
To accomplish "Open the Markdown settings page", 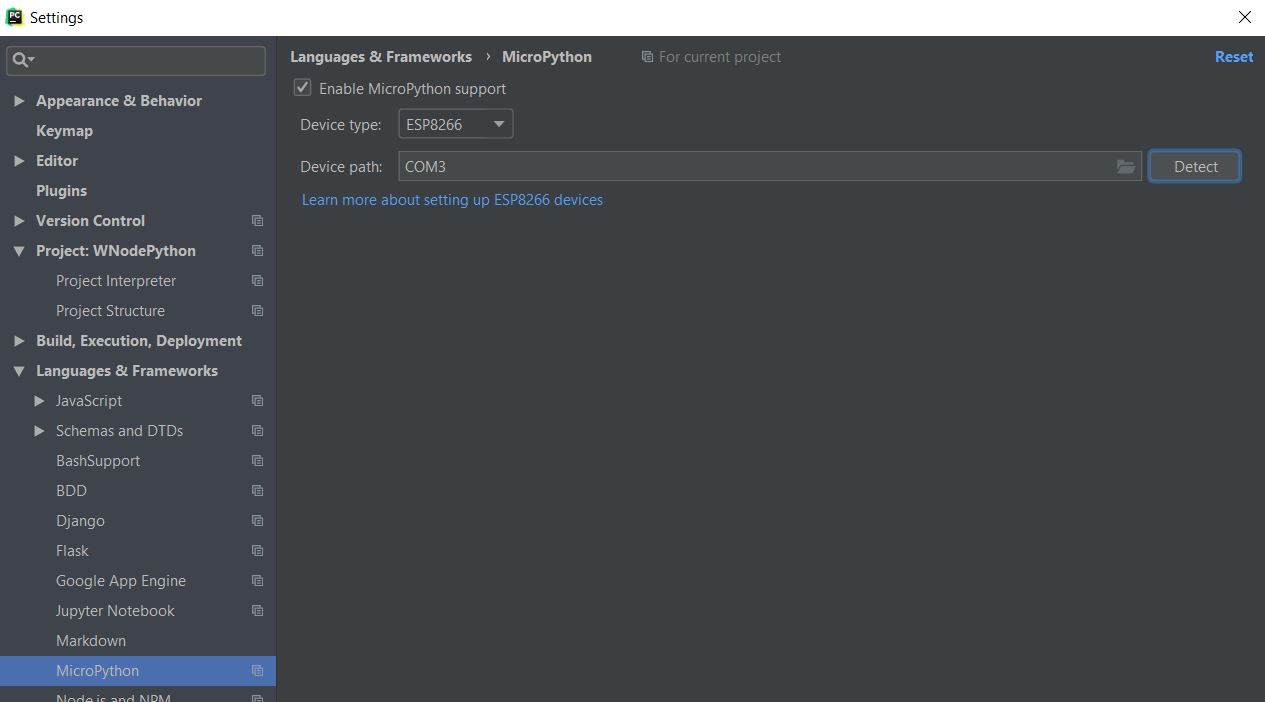I will (91, 641).
